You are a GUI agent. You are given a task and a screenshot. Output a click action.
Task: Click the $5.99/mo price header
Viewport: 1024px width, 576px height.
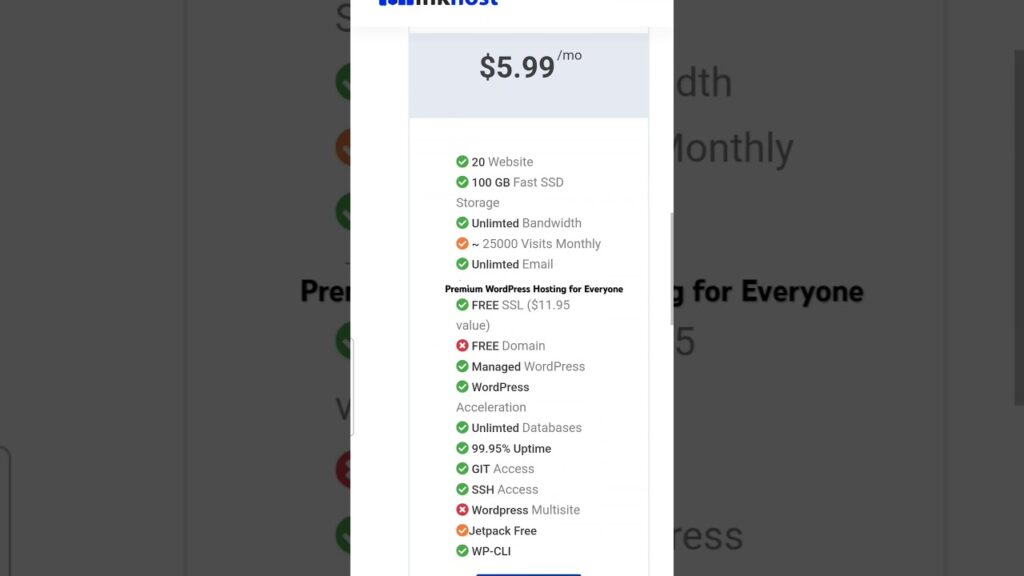point(530,65)
